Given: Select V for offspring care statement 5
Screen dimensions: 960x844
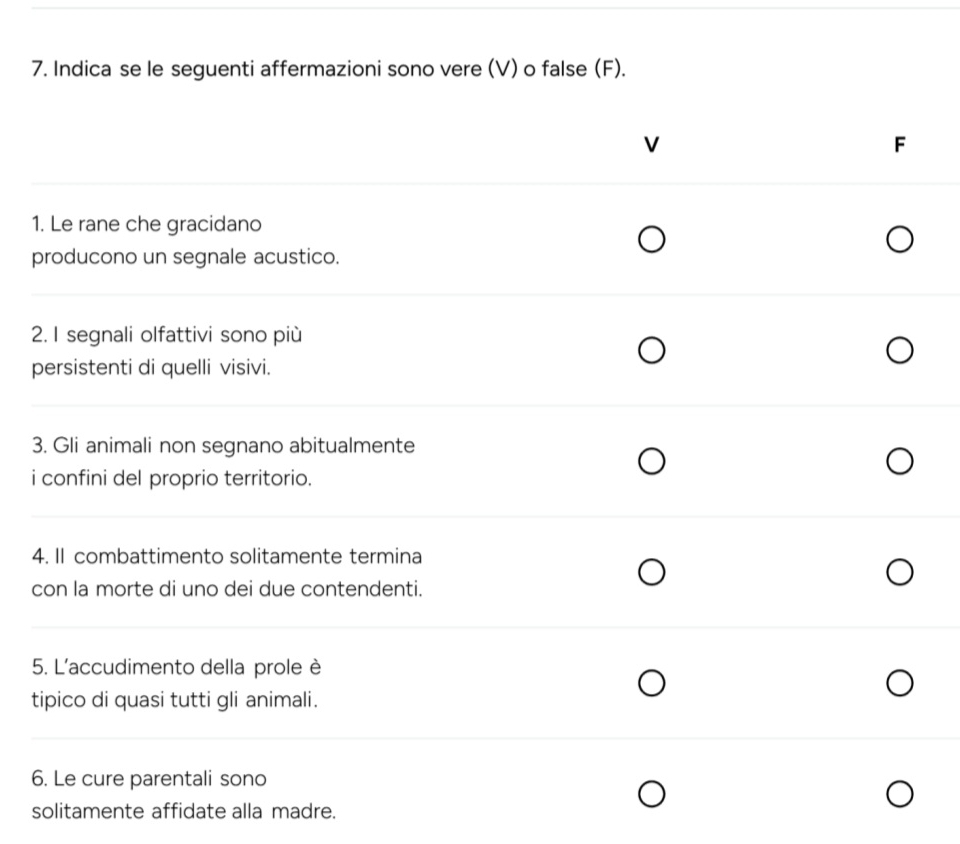Looking at the screenshot, I should [x=651, y=683].
